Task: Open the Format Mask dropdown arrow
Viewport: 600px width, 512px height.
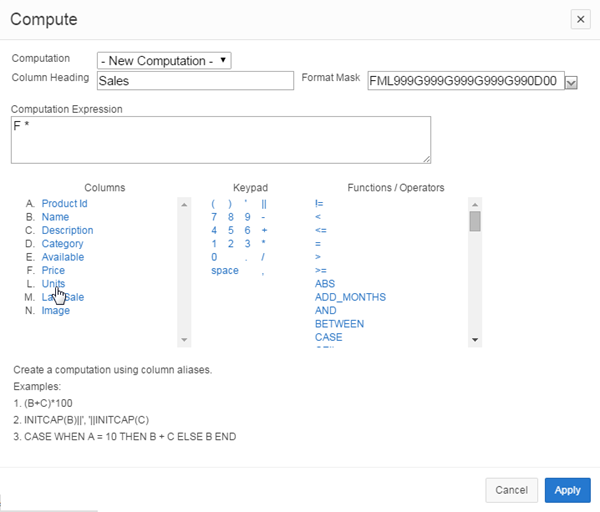Action: [572, 82]
